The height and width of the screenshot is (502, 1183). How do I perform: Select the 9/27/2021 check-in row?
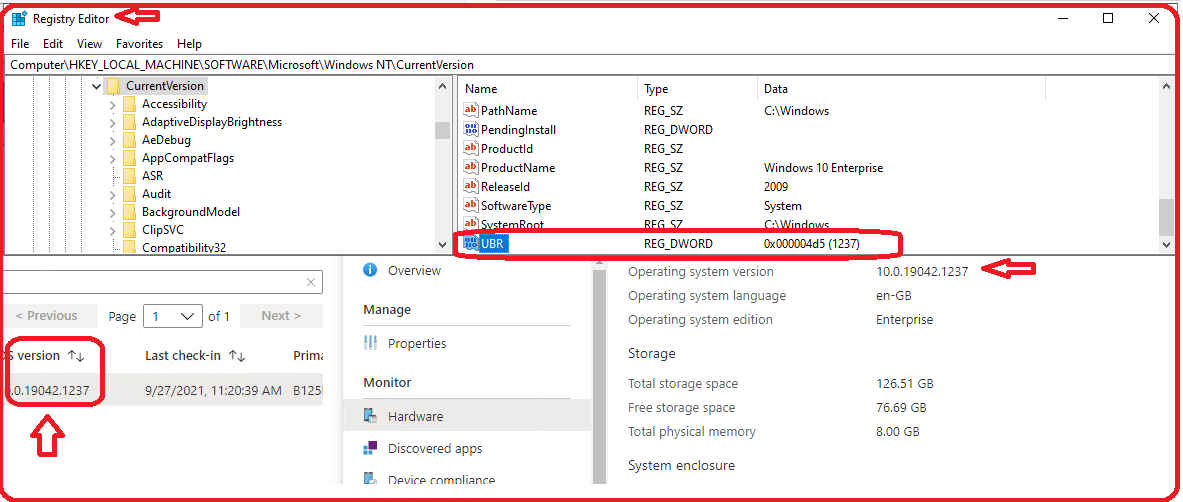[x=161, y=390]
